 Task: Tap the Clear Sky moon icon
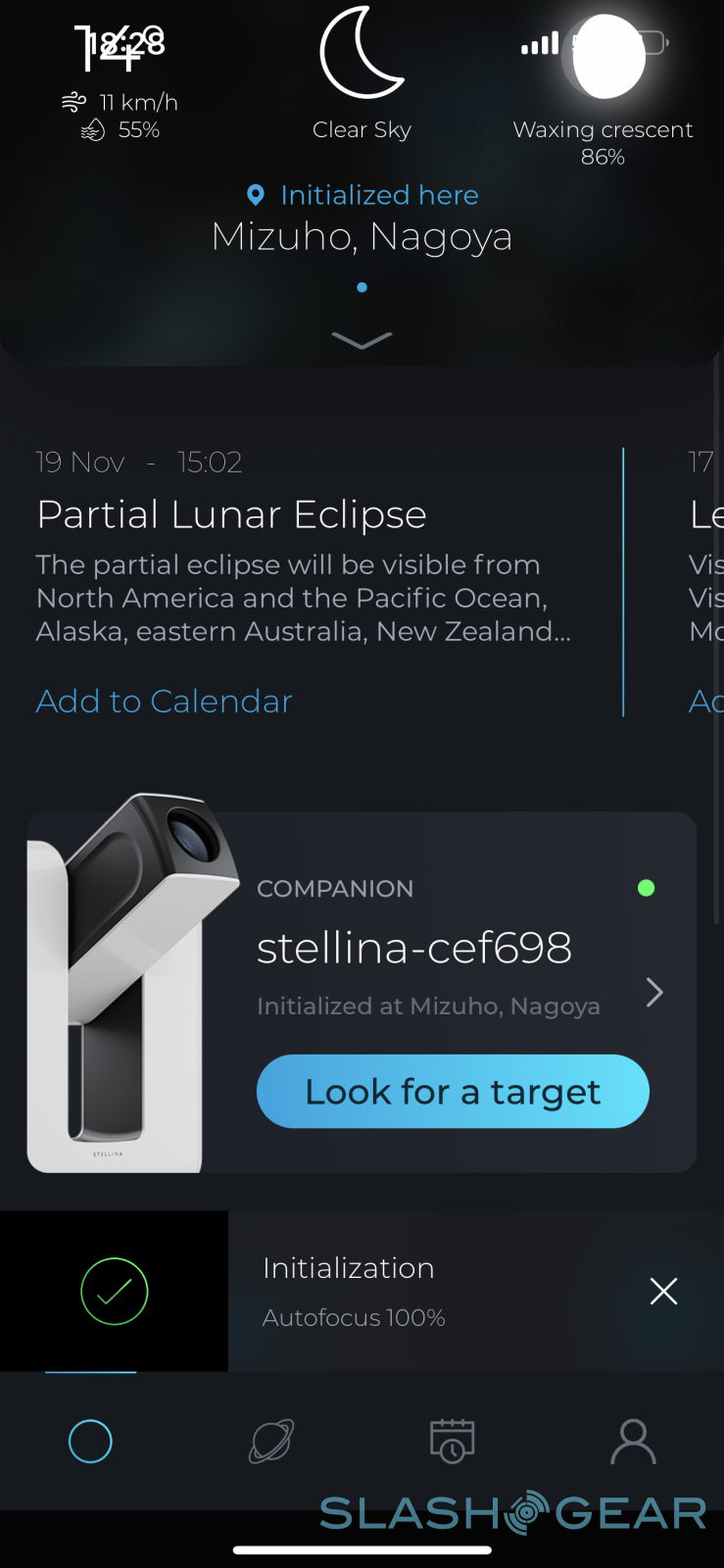coord(361,54)
